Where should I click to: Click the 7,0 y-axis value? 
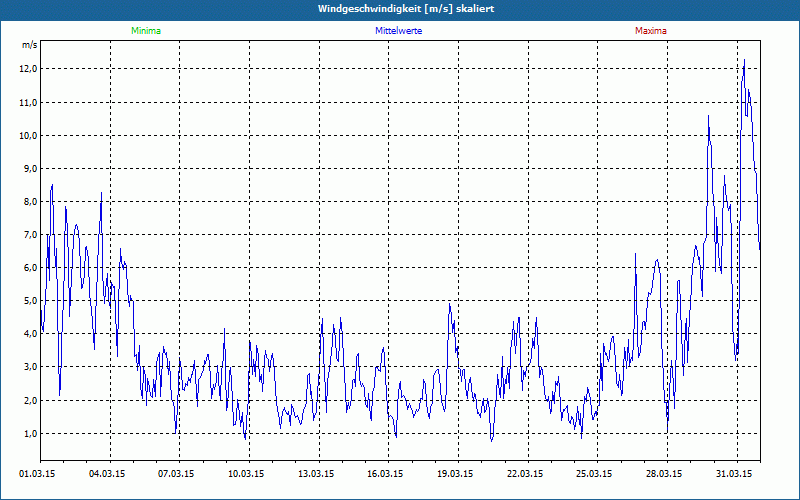pyautogui.click(x=31, y=235)
